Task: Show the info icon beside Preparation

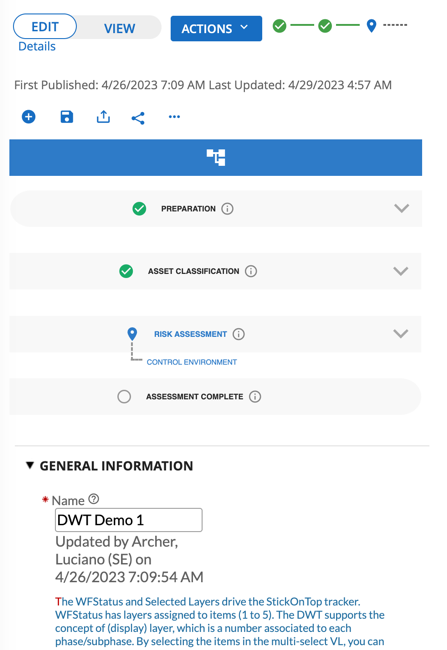Action: 227,209
